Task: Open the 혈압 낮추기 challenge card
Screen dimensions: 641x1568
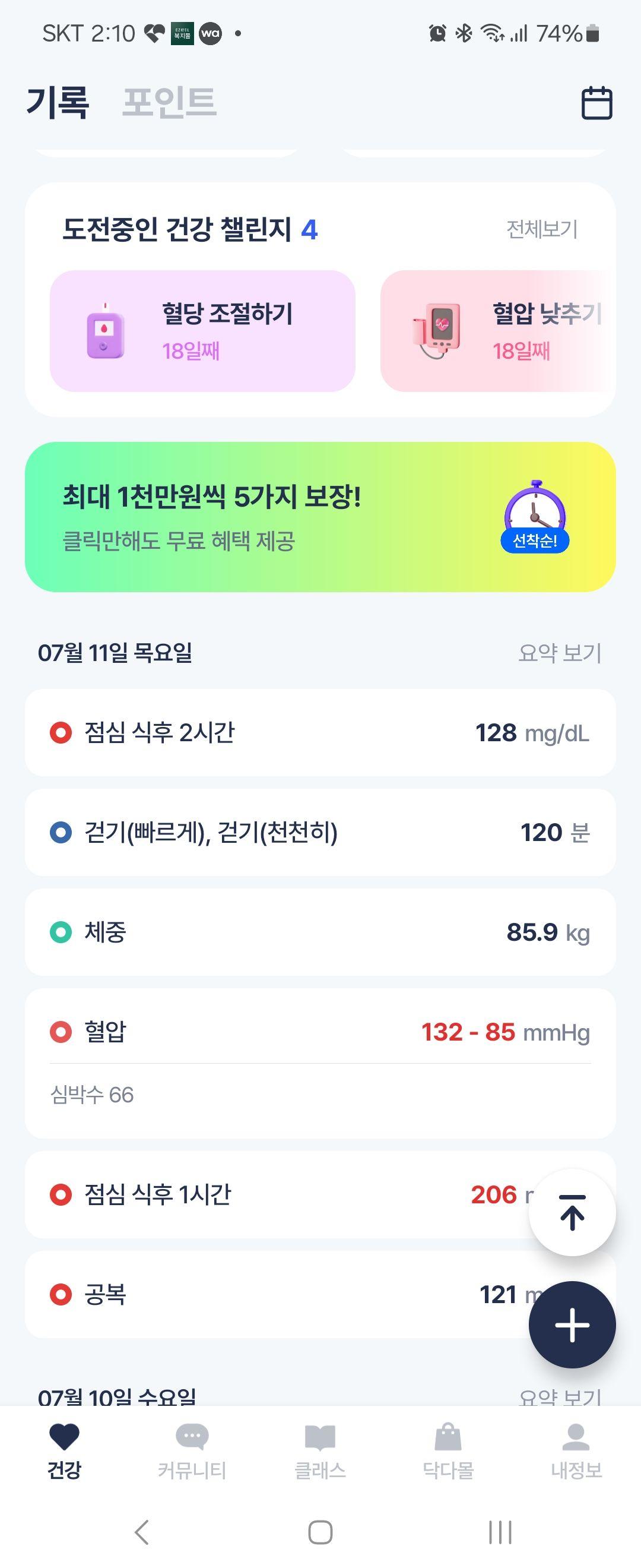Action: tap(498, 330)
